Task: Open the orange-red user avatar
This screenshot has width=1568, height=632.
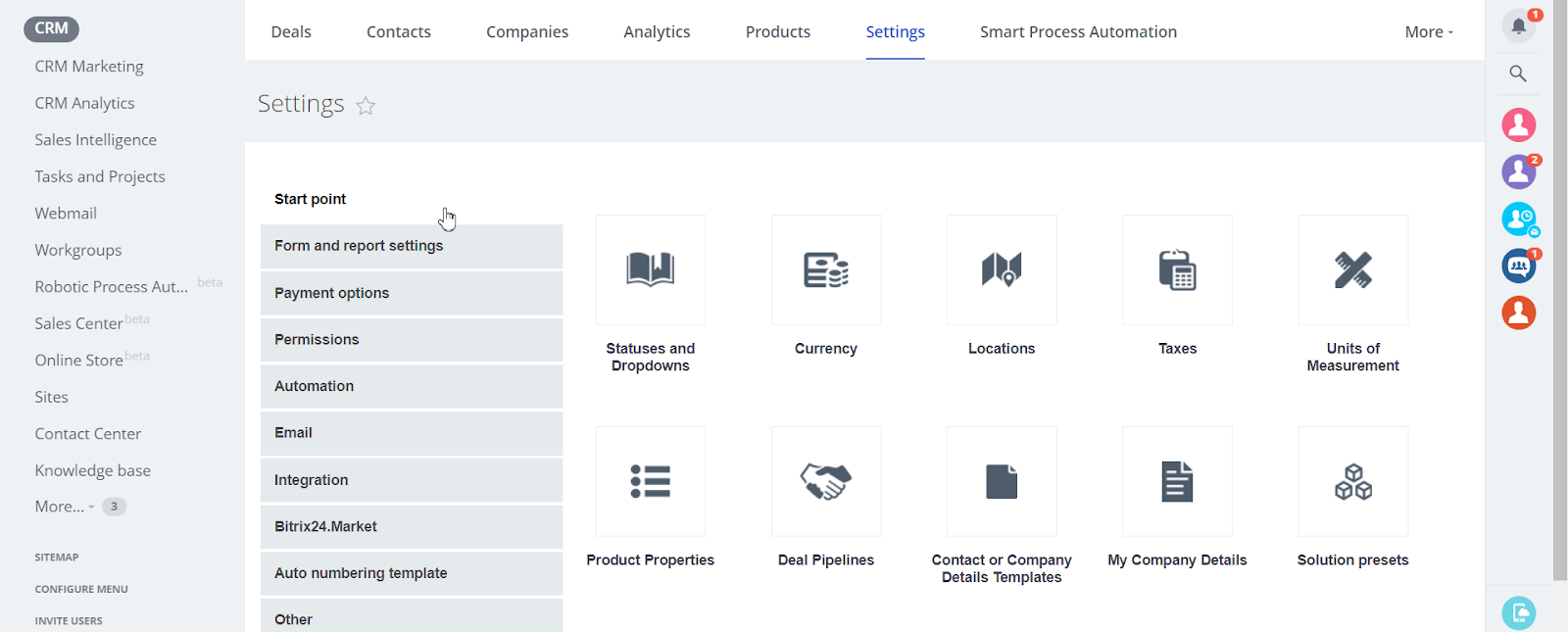Action: pyautogui.click(x=1519, y=313)
